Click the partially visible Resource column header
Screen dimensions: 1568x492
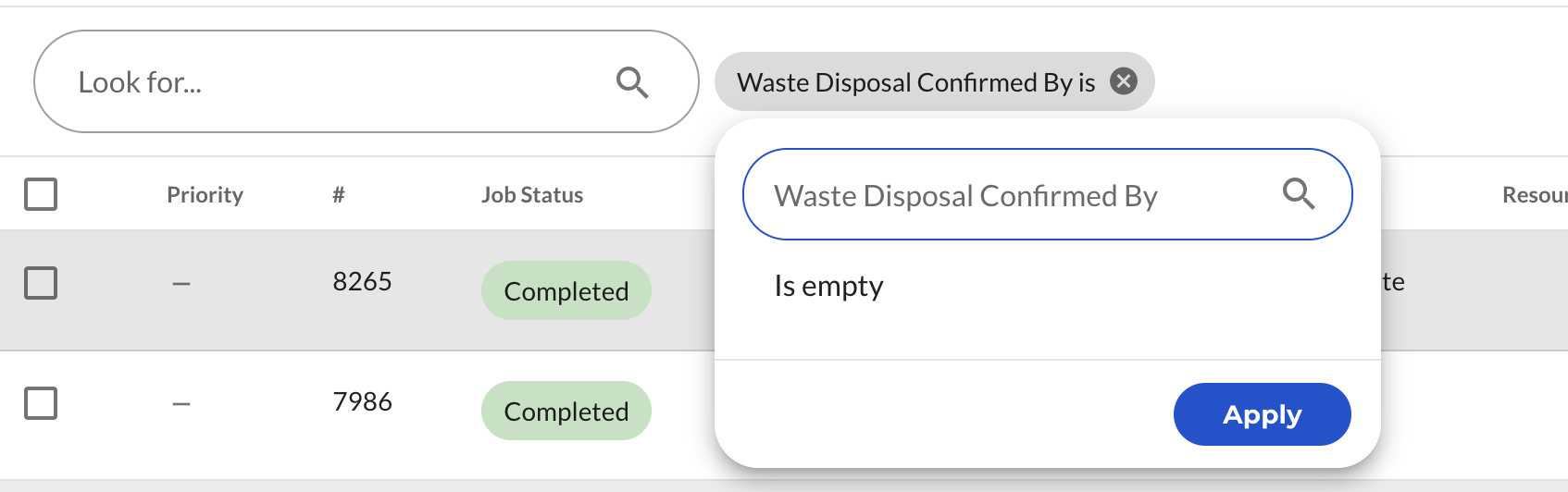[1535, 195]
